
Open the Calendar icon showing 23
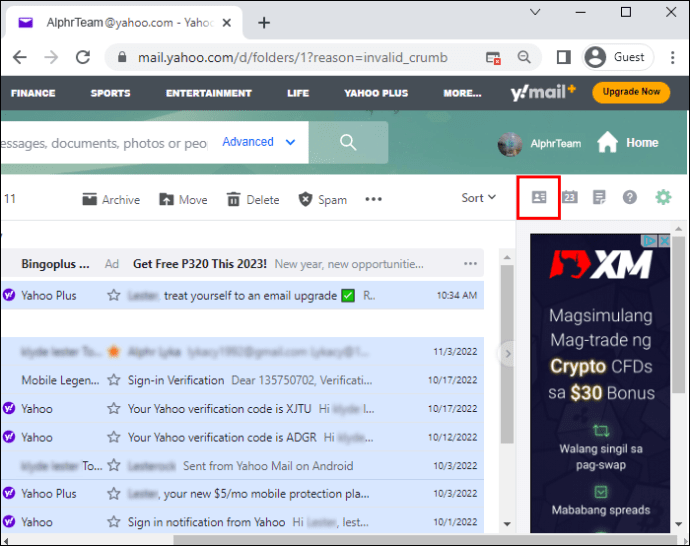coord(570,198)
